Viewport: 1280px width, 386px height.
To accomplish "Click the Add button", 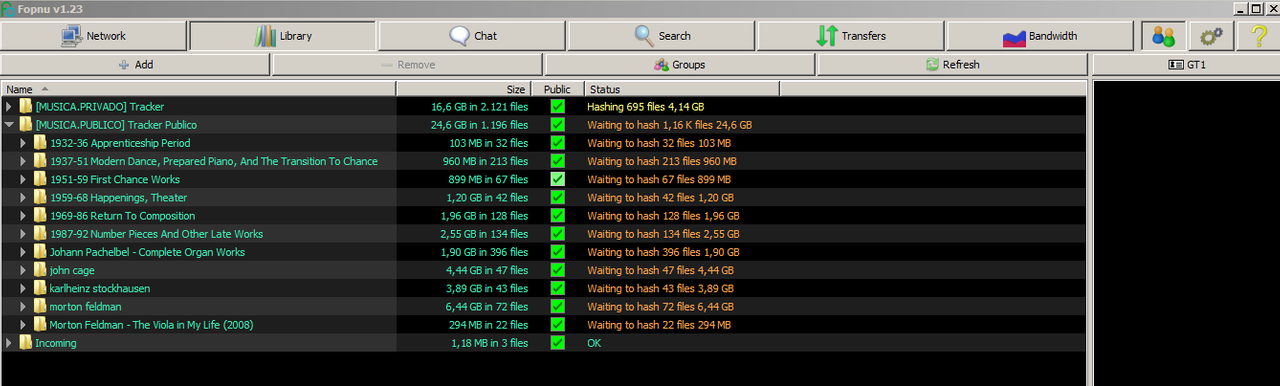I will pos(135,65).
